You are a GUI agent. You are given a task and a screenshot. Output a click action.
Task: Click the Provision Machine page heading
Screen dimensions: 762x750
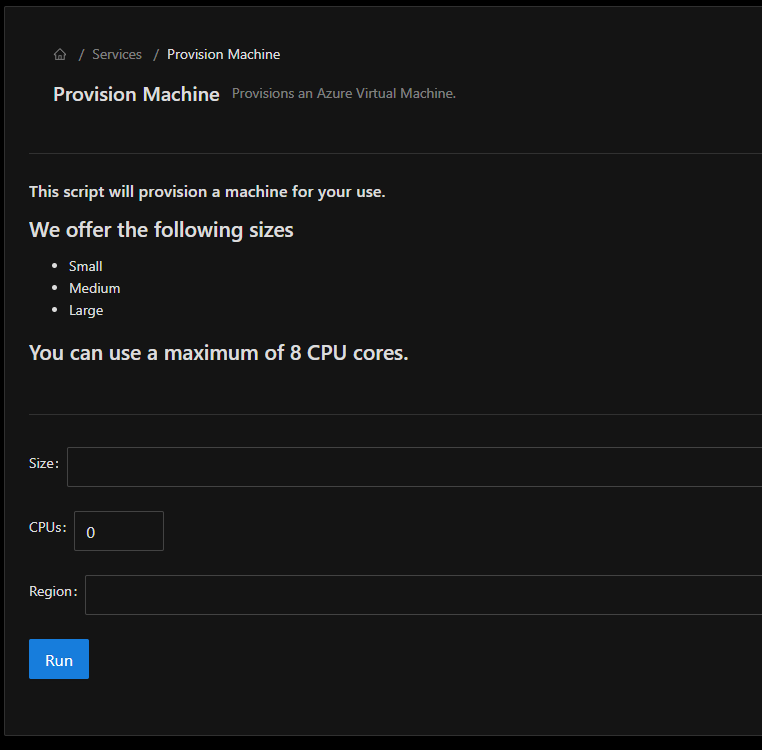[x=136, y=95]
